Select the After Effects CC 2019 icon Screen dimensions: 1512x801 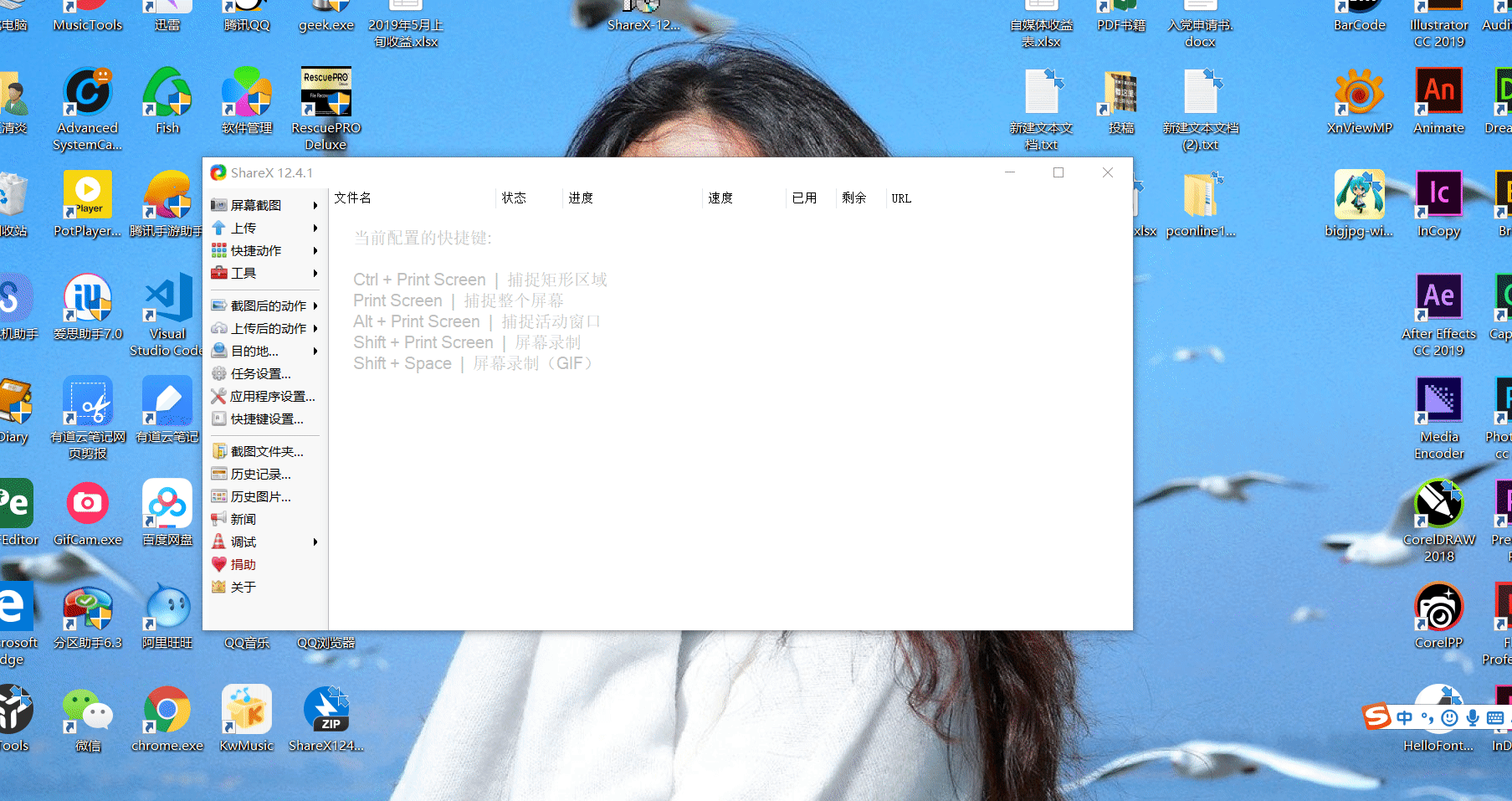pos(1438,297)
